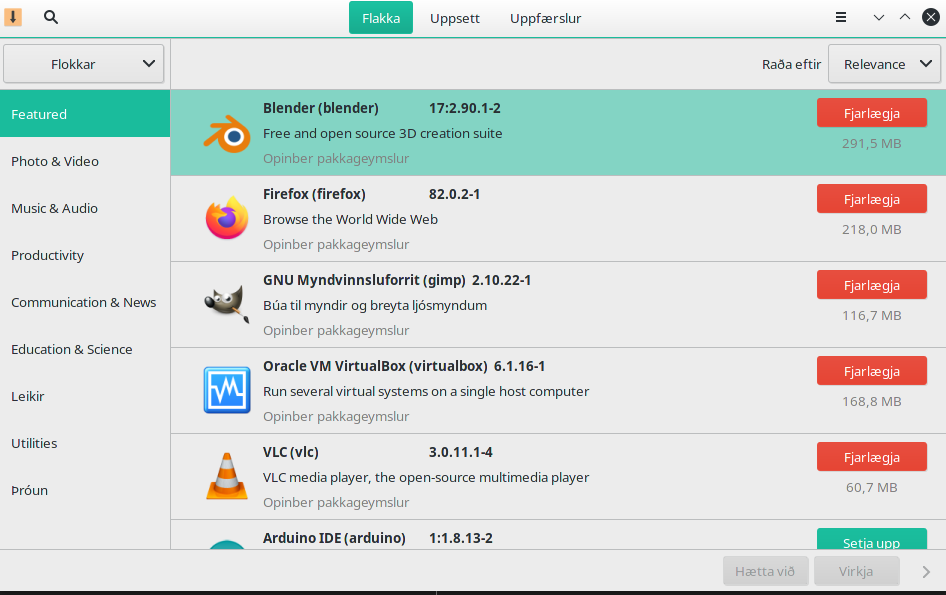Select the VLC (vlc) package title
The image size is (946, 595).
point(291,452)
